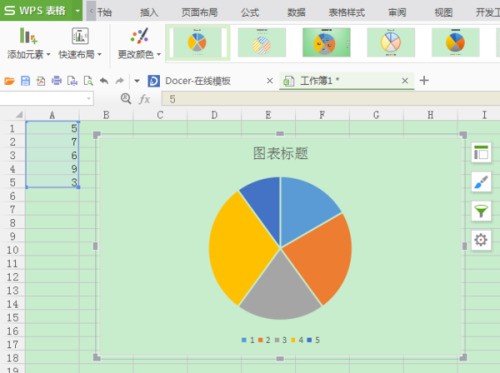The height and width of the screenshot is (373, 500).
Task: Insert a function with the fx icon
Action: point(144,99)
